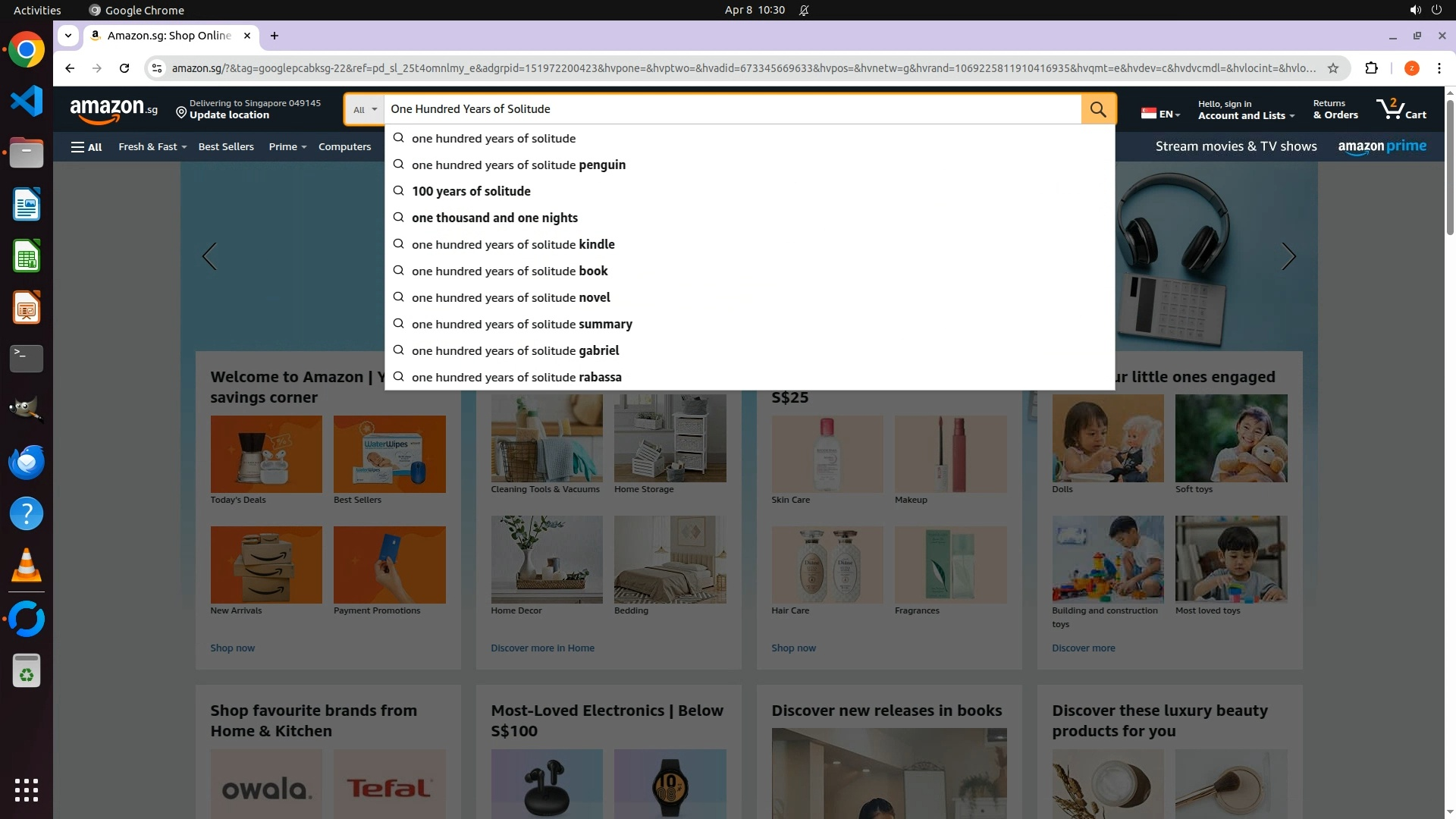Open the Best Sellers nav item
1456x819 pixels.
[x=226, y=147]
